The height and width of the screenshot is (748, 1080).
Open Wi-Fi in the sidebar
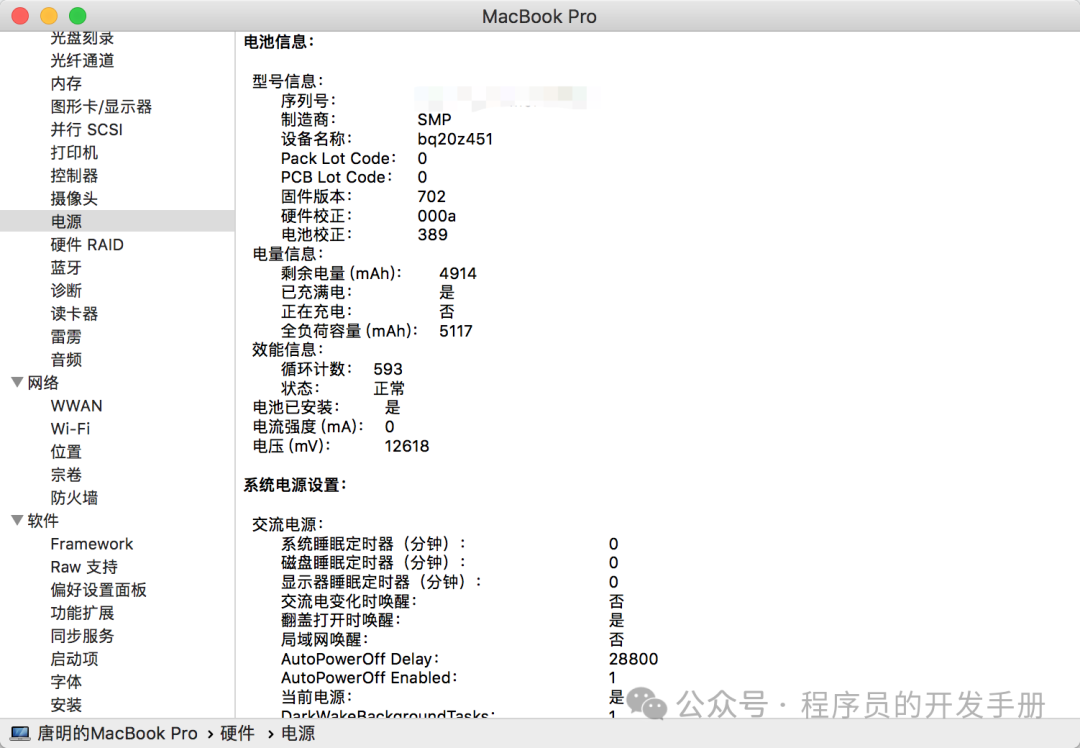(x=70, y=428)
